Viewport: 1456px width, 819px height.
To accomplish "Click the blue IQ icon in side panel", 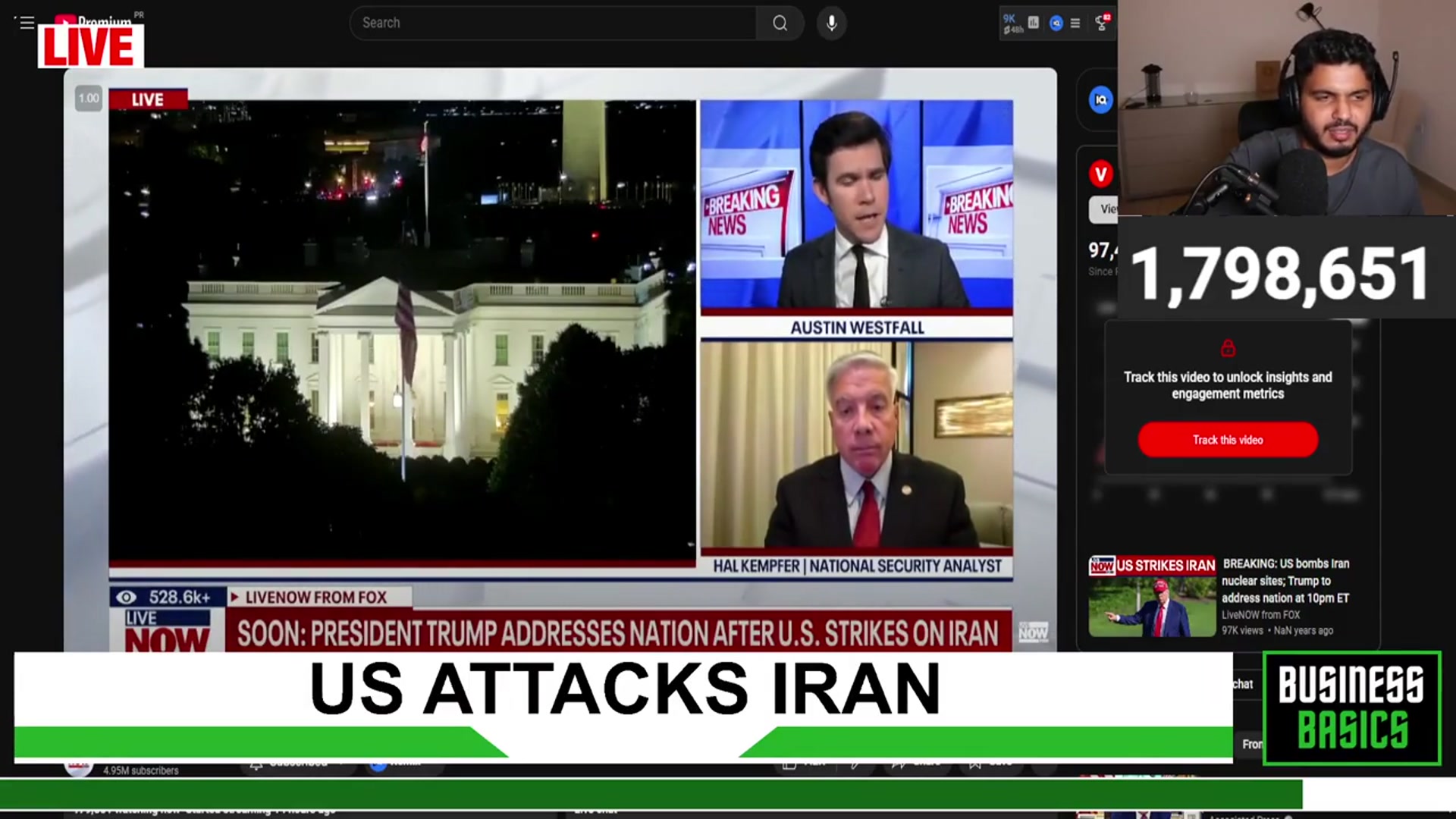I will tap(1100, 100).
